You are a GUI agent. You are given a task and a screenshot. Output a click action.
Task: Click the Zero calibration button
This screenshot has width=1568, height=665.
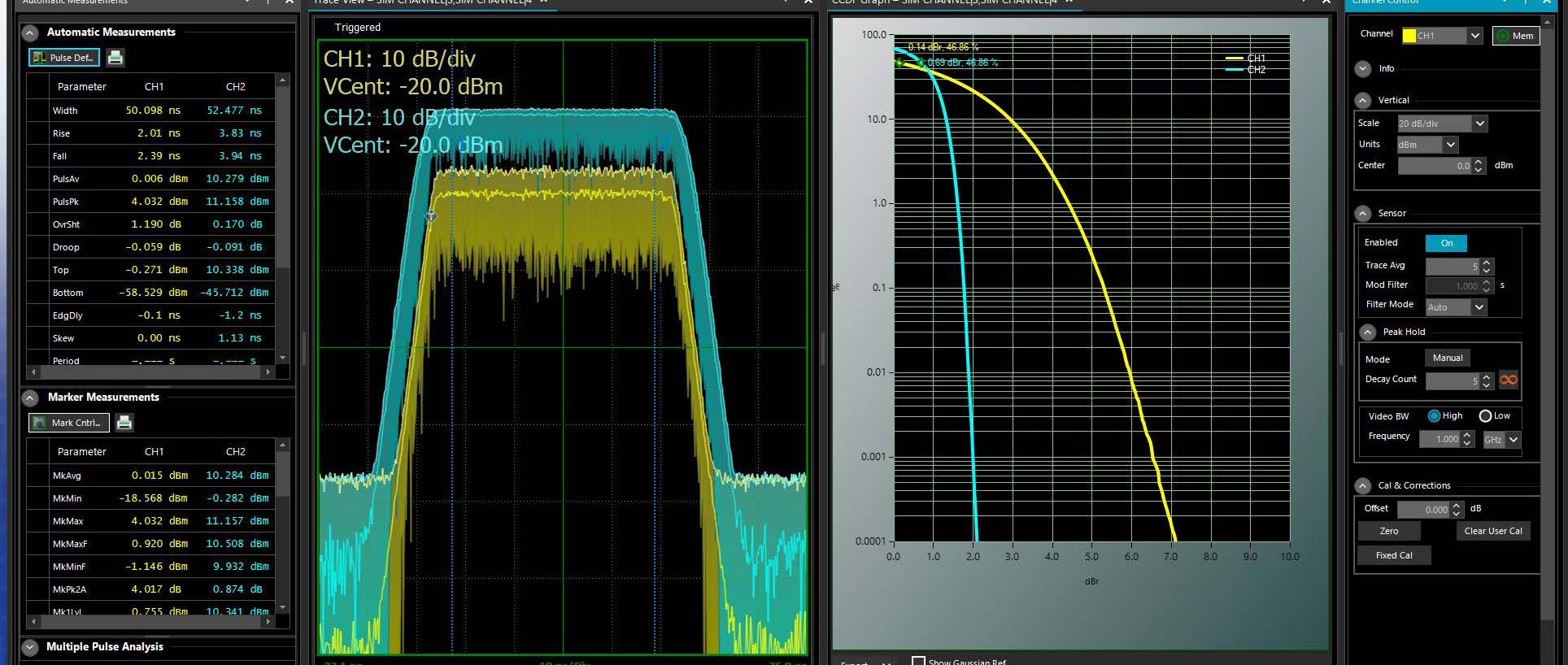tap(1389, 531)
